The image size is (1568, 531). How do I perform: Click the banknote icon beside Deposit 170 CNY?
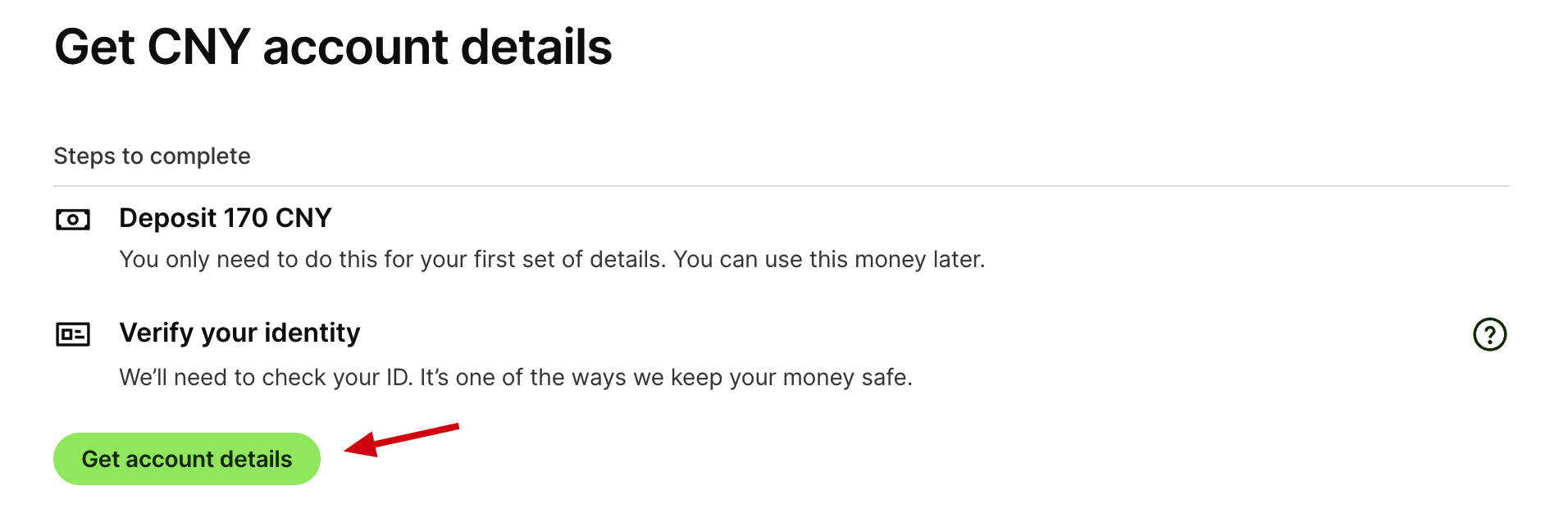(x=73, y=220)
